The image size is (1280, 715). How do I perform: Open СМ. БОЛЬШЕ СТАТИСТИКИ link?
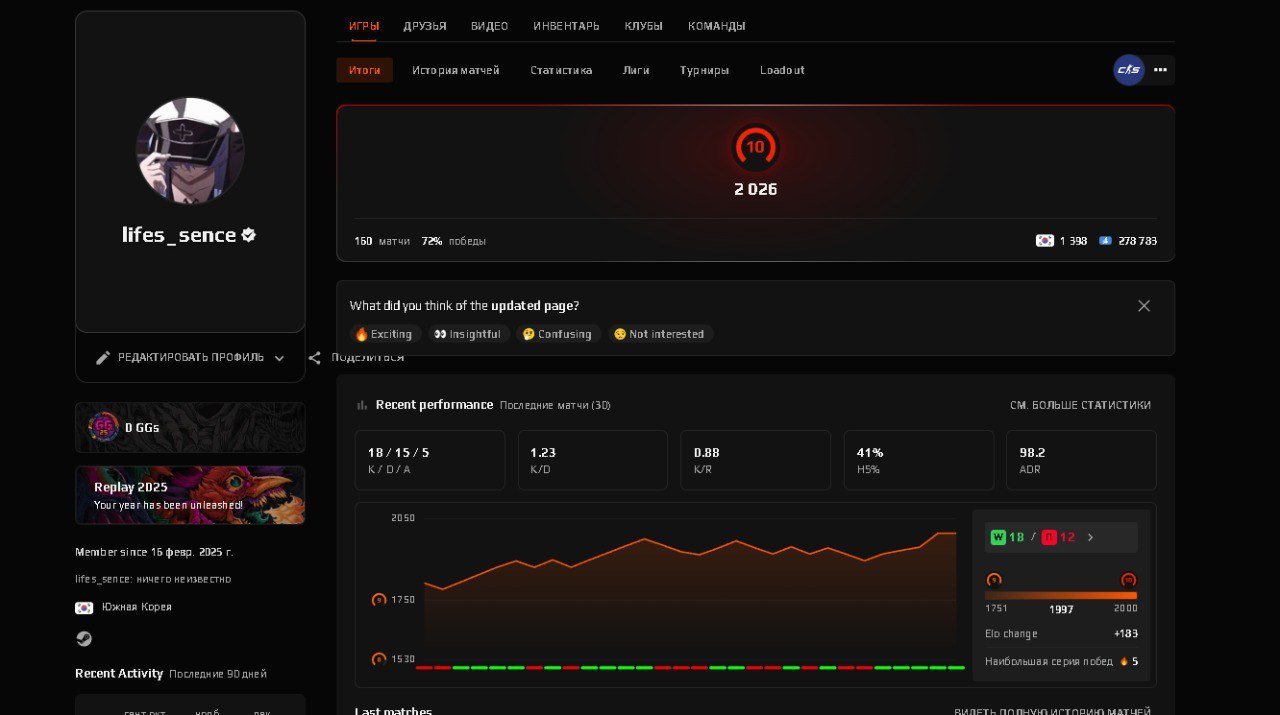point(1083,405)
